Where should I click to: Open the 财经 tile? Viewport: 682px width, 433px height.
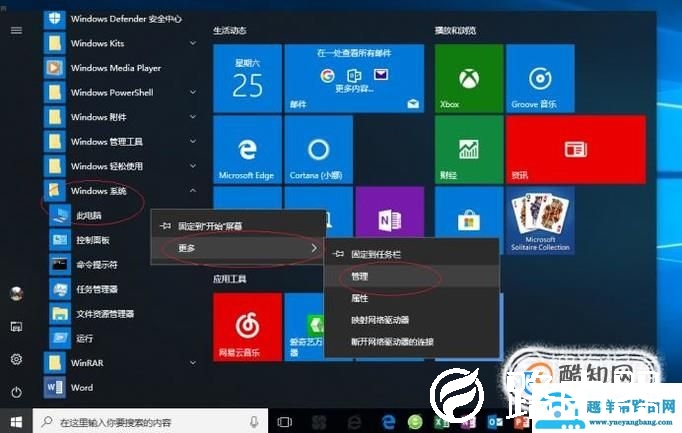point(469,150)
